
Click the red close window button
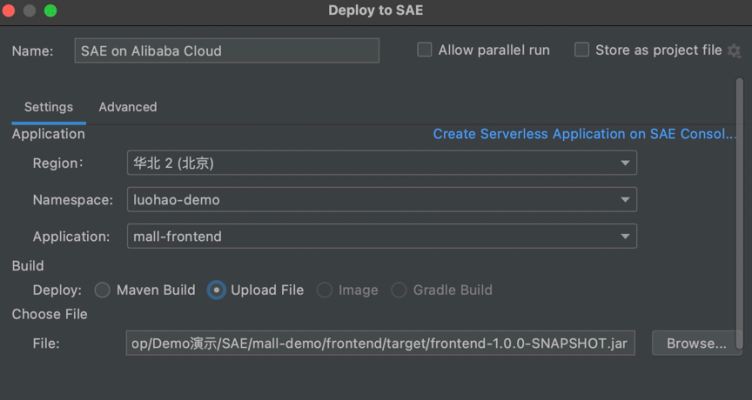click(11, 11)
